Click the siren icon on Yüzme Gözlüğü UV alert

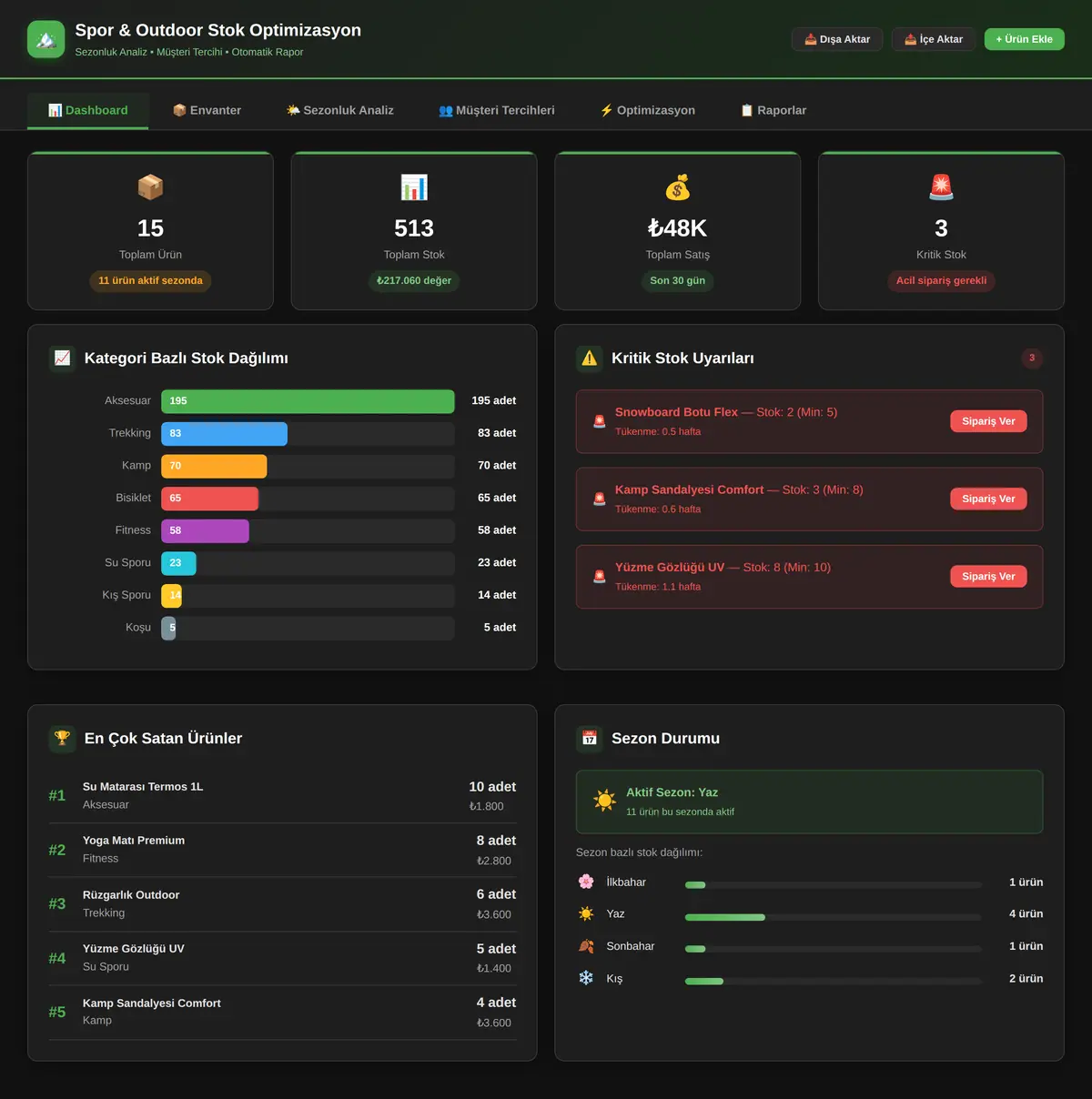click(x=600, y=577)
